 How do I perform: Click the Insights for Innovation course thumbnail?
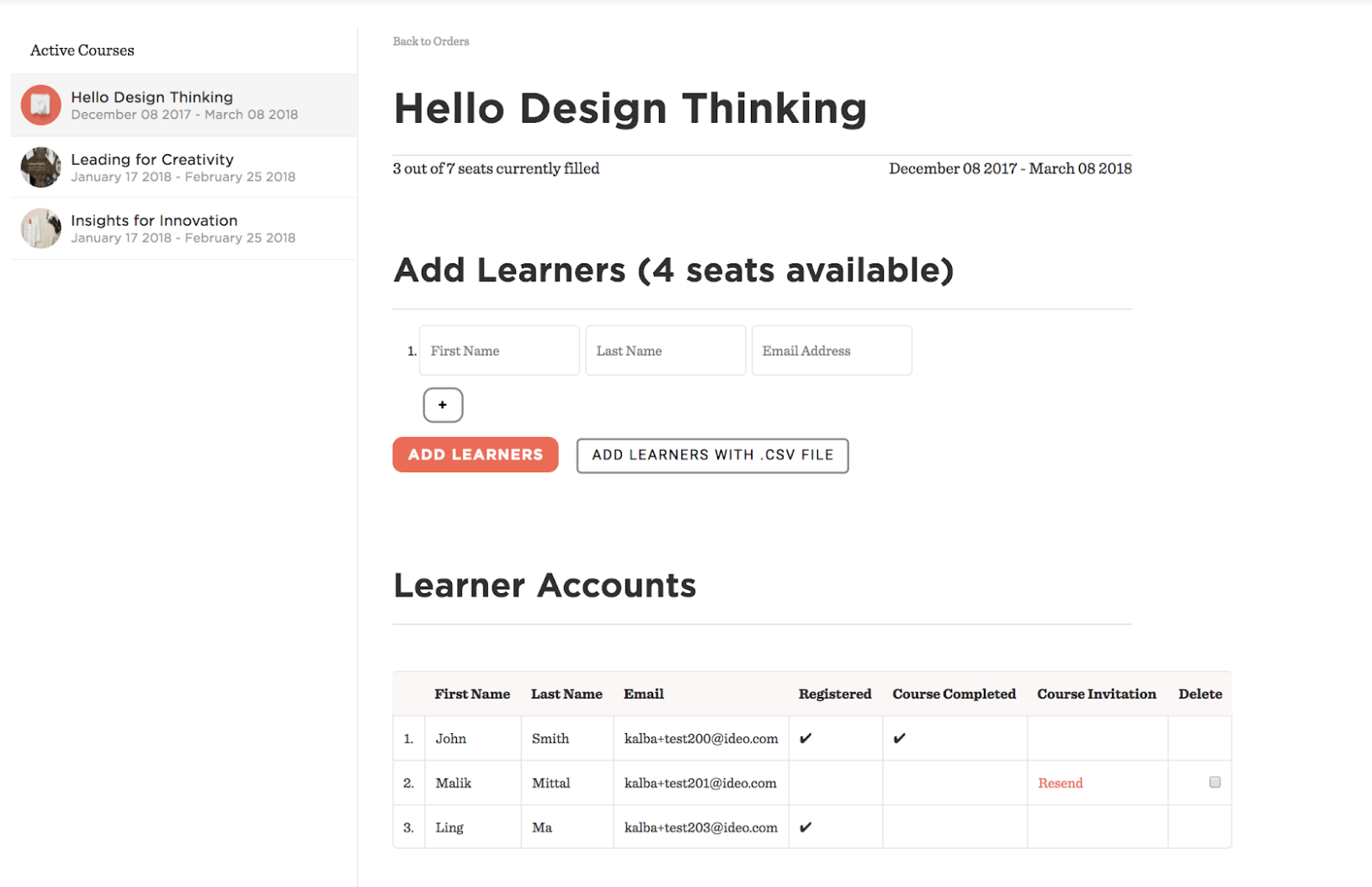click(40, 228)
